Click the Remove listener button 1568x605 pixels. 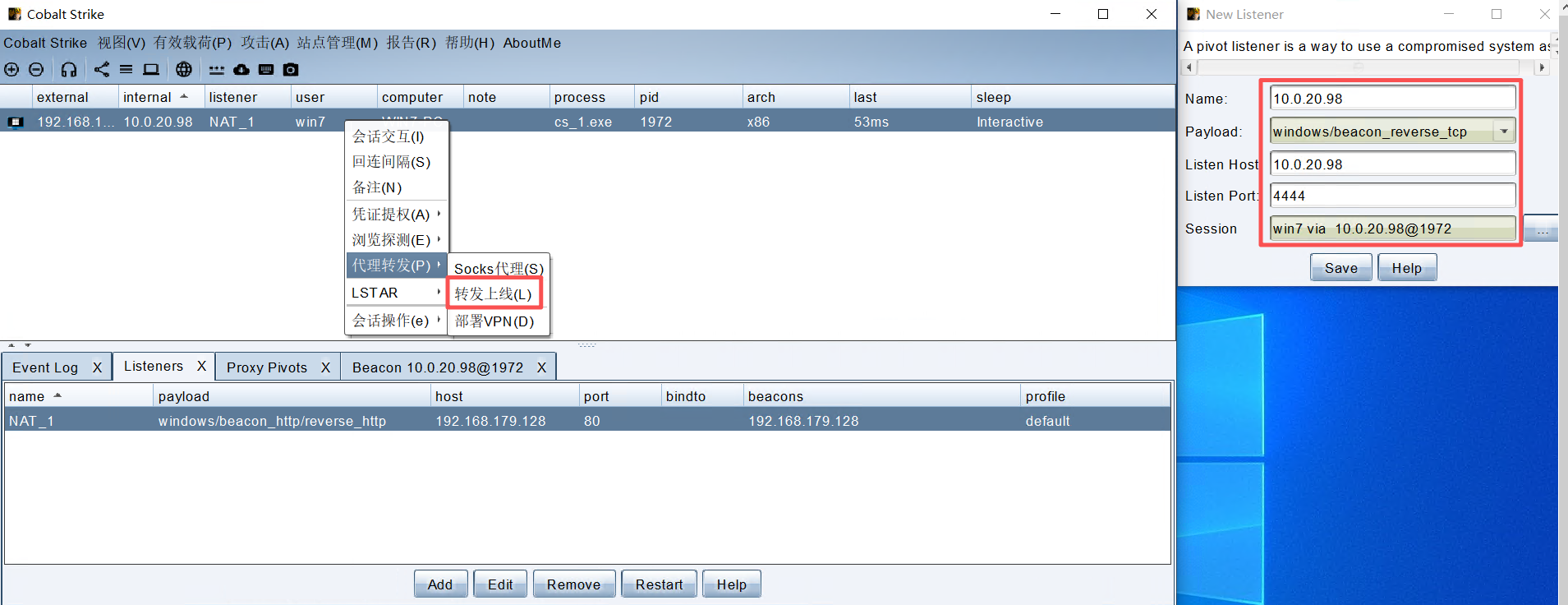574,584
